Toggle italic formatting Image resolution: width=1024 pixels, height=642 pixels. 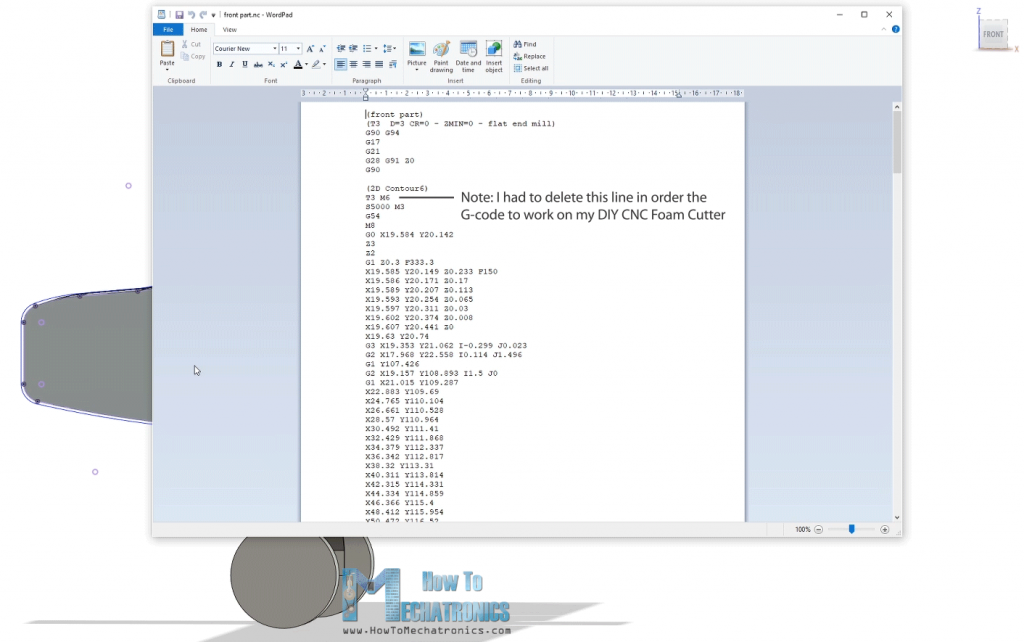coord(231,64)
